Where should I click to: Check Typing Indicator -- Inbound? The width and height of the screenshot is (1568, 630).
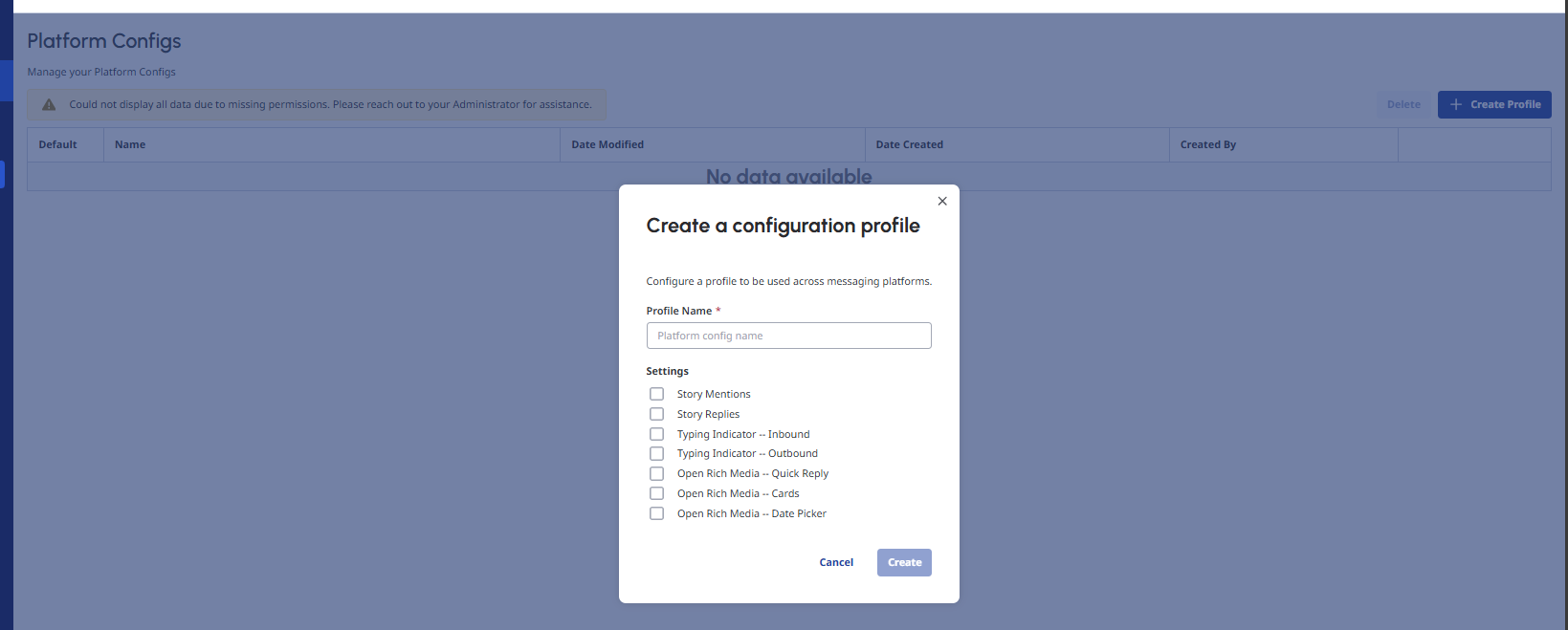(x=656, y=434)
